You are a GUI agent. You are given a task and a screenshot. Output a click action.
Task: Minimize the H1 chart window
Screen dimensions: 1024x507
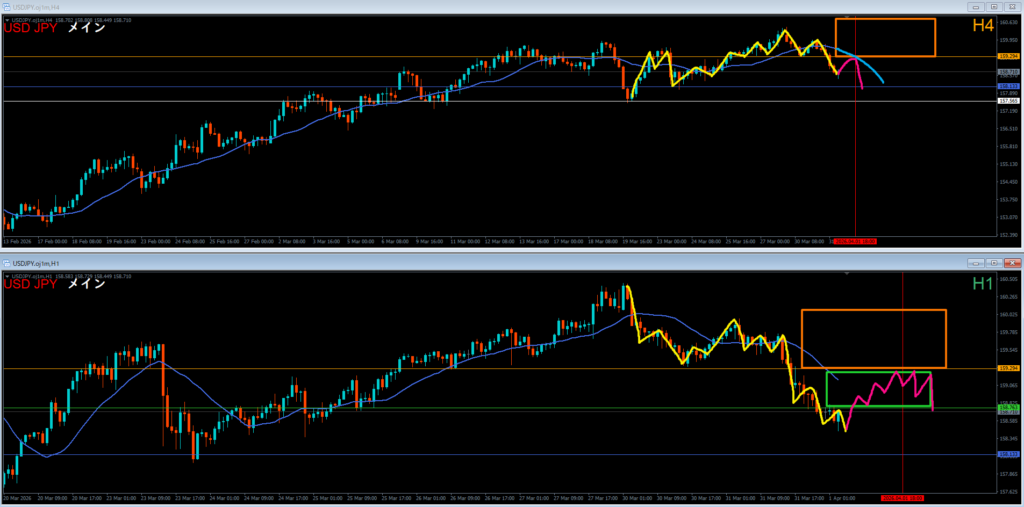(974, 261)
